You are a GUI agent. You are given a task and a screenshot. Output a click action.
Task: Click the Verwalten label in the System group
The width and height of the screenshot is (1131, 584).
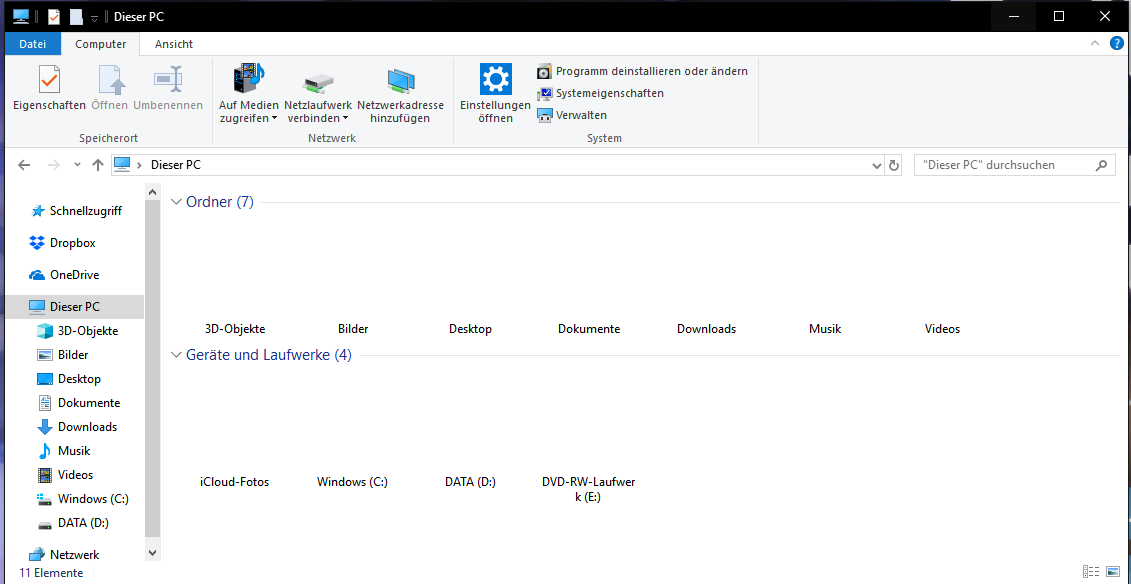pos(581,115)
